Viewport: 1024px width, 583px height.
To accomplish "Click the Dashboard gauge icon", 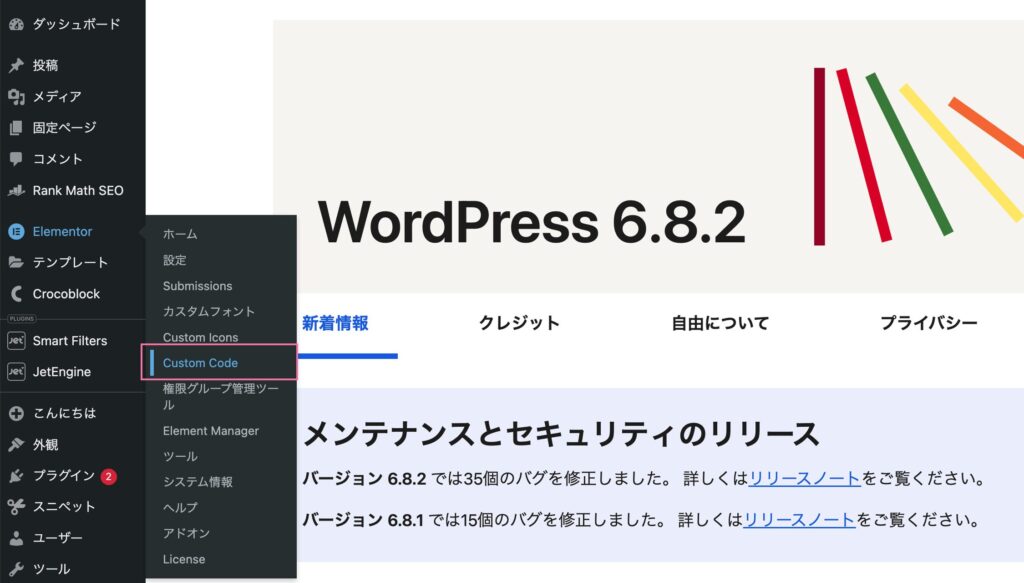I will (x=16, y=24).
